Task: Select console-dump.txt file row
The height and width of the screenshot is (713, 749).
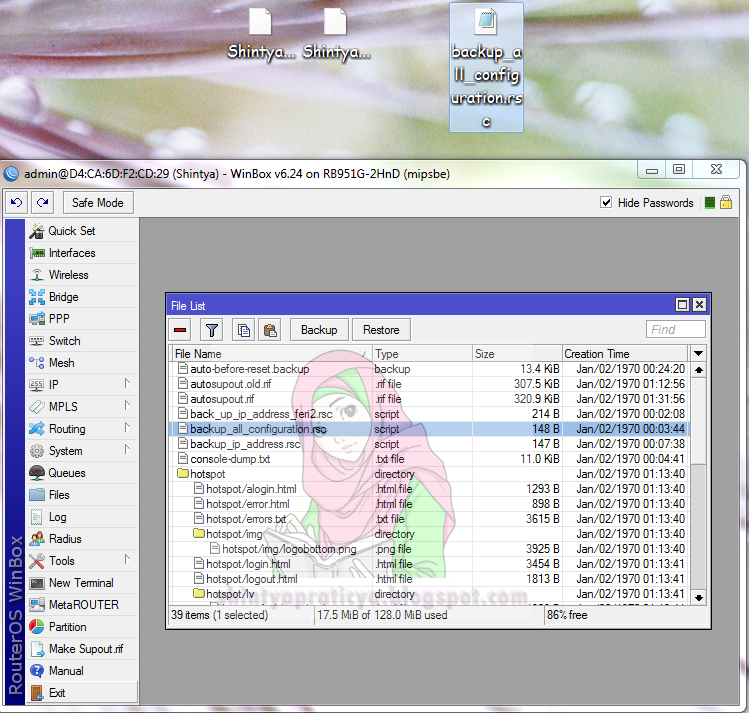Action: point(430,459)
